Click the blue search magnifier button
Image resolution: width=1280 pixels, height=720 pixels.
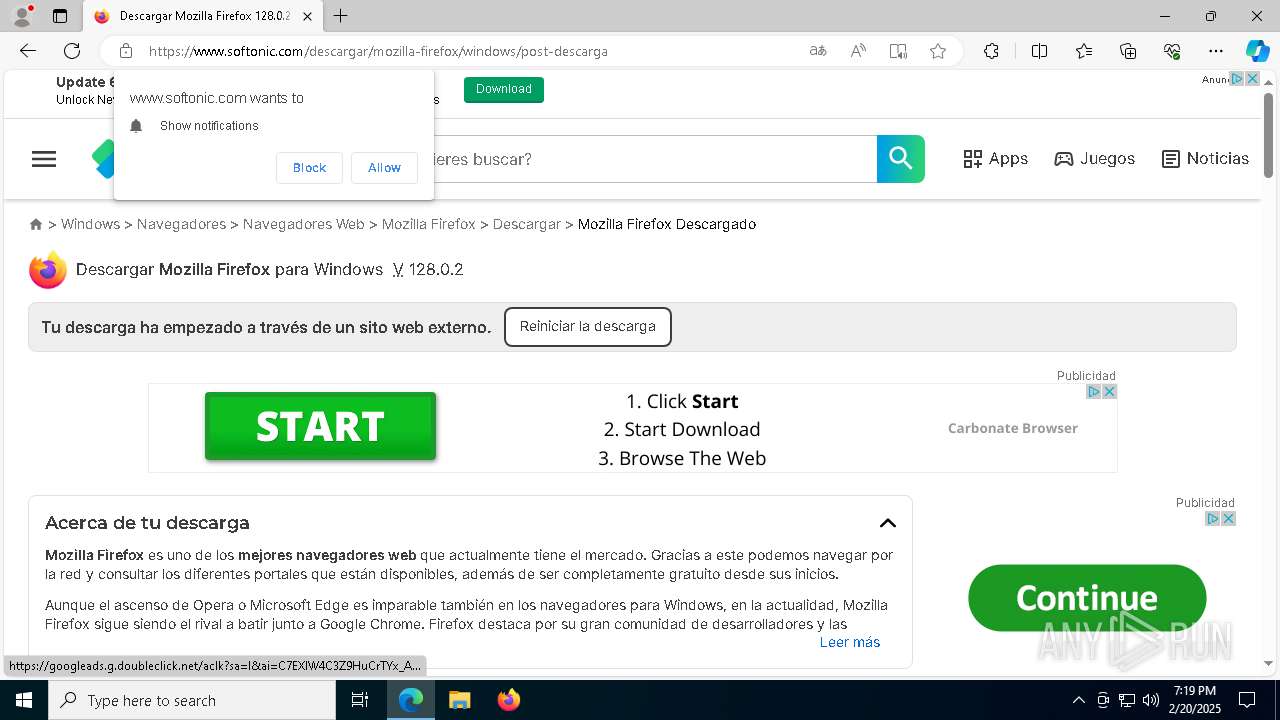click(901, 159)
